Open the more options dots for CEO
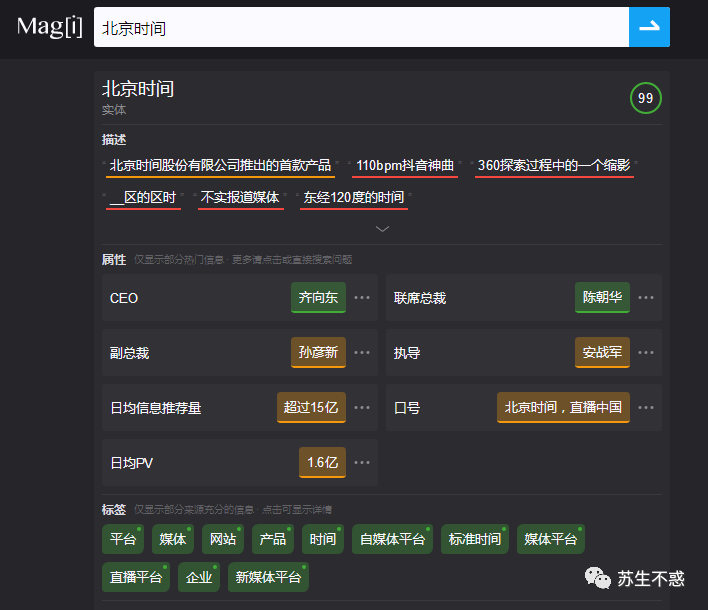The height and width of the screenshot is (610, 708). tap(362, 298)
